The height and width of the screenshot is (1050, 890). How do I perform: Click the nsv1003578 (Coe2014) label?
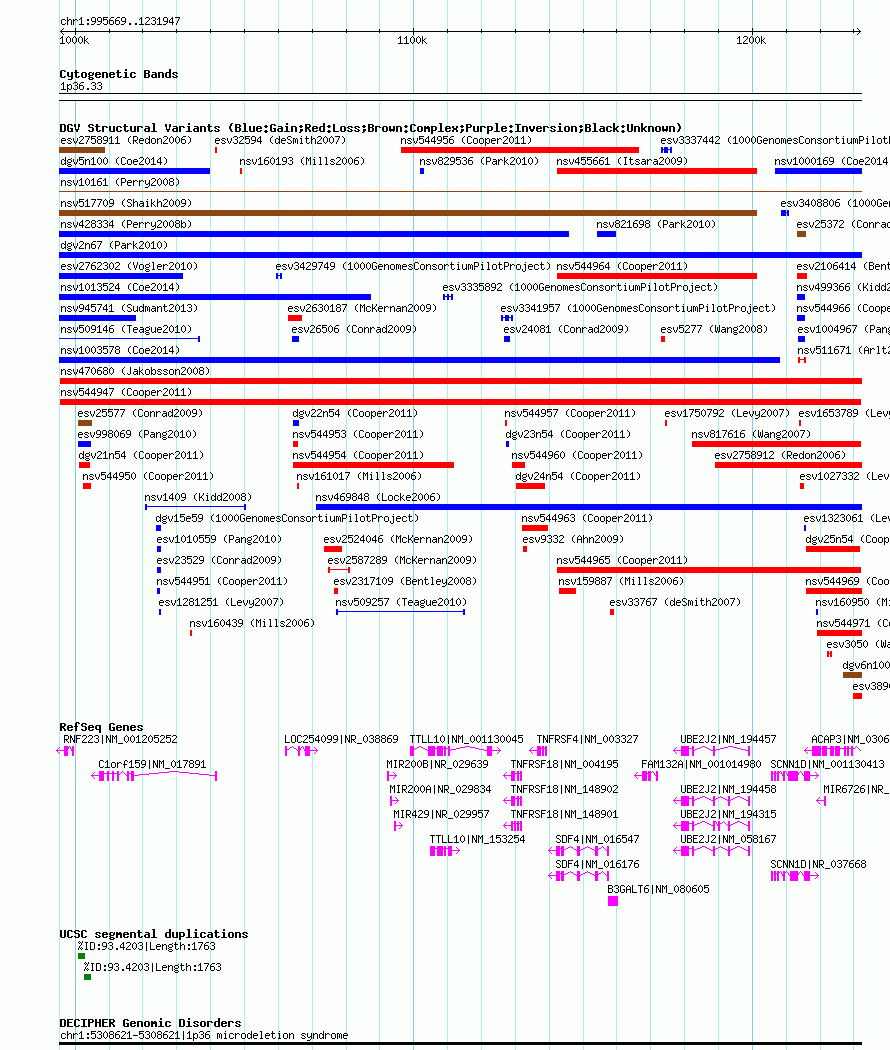tap(120, 350)
